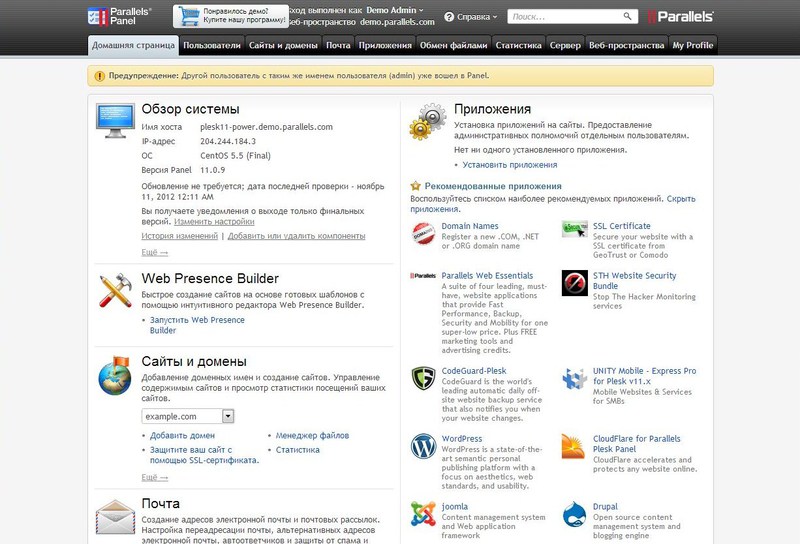Click the search magnifier icon
This screenshot has height=544, width=800.
[x=627, y=16]
